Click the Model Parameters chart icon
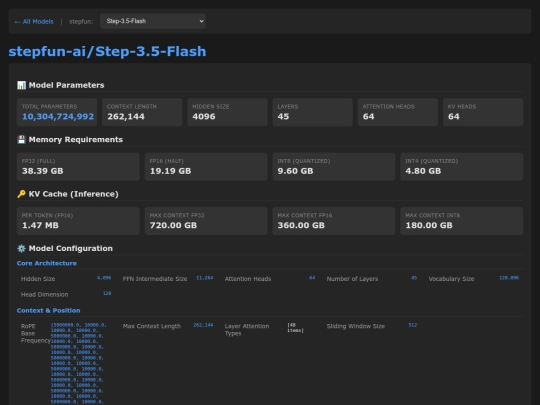 point(21,85)
